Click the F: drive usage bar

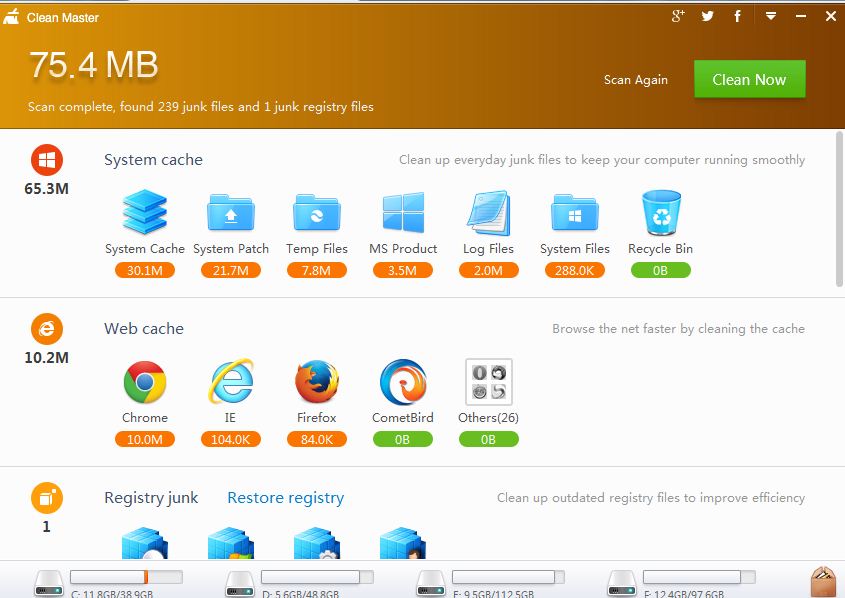coord(699,577)
